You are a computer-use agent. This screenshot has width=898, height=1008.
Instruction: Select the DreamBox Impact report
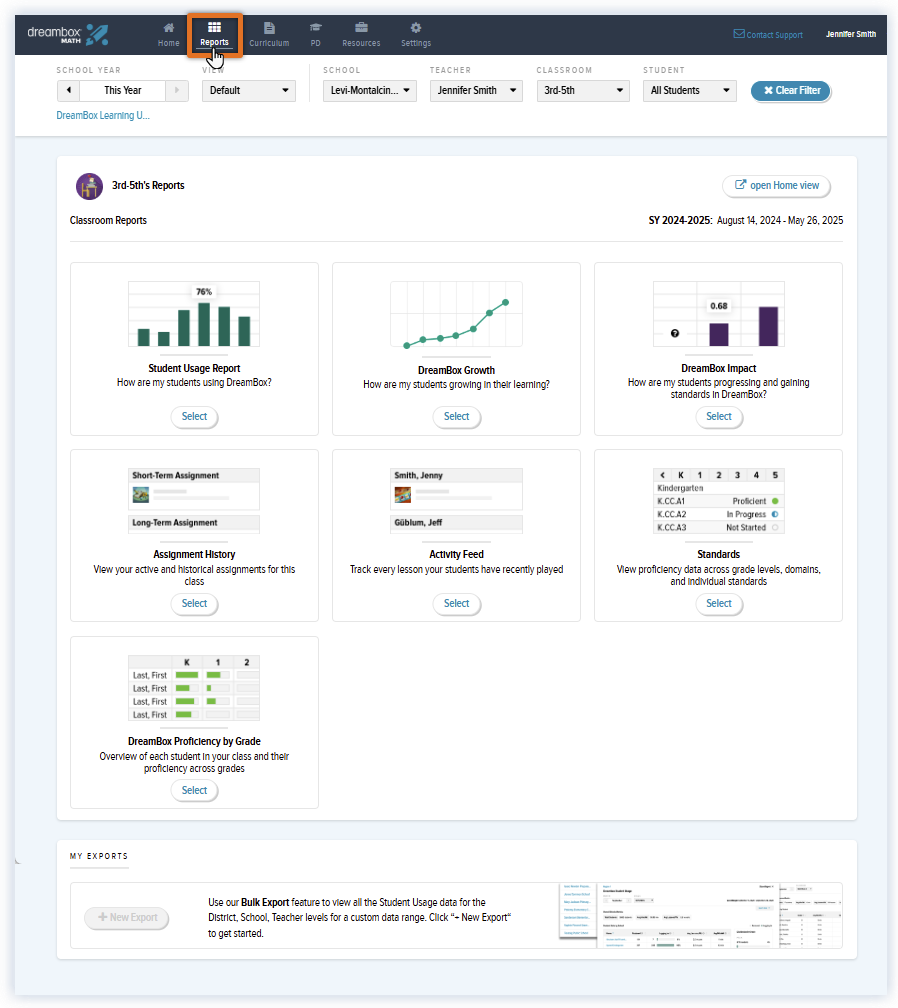[719, 417]
